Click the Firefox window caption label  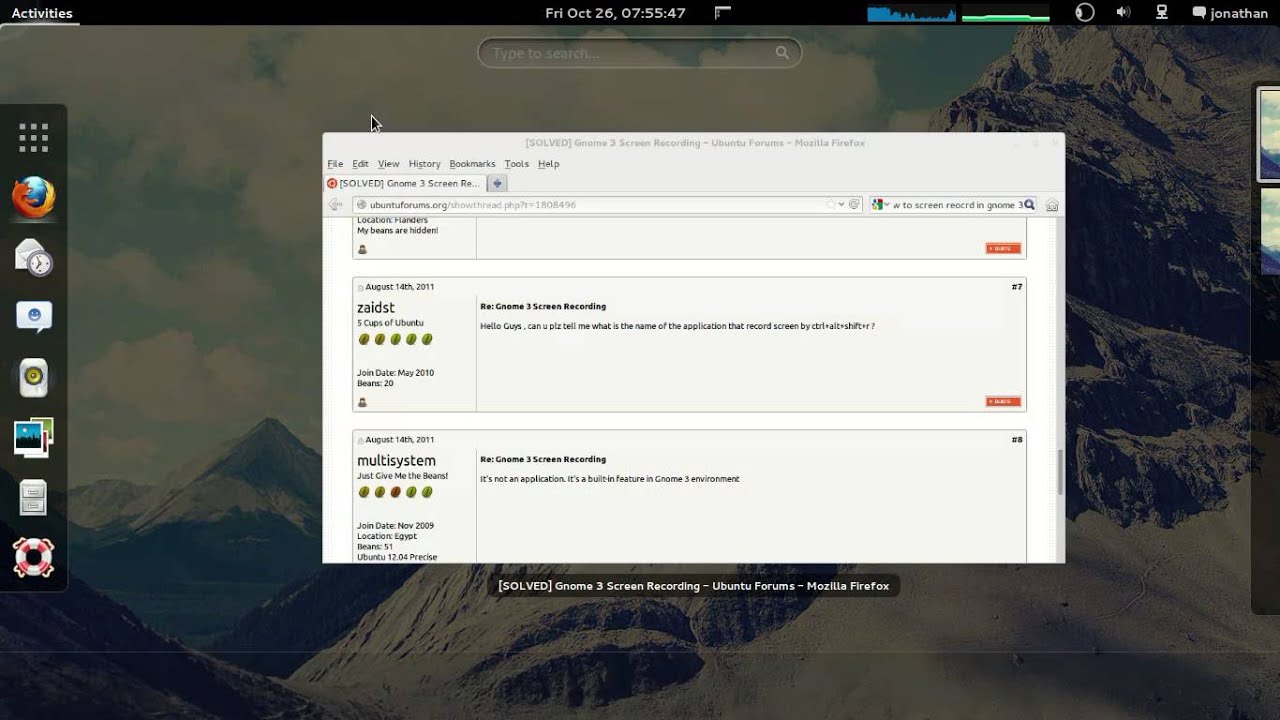(694, 586)
